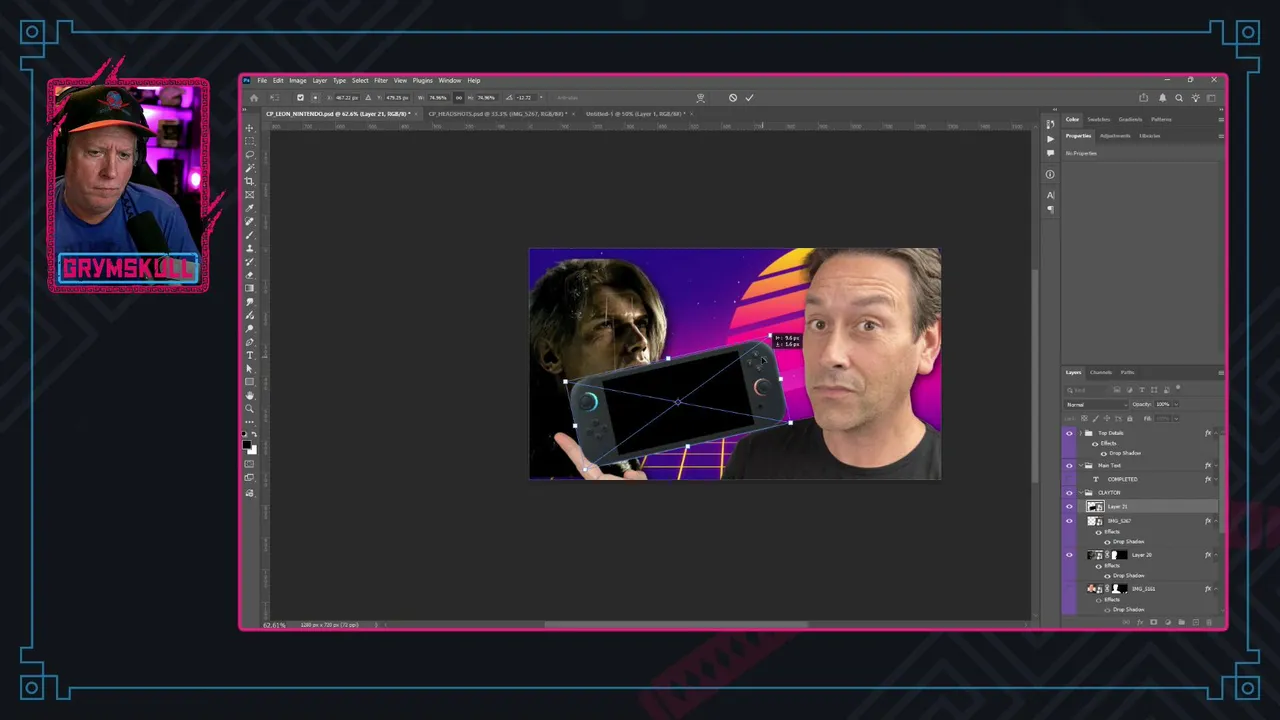Click the Search magnifier icon
1280x720 pixels.
(1179, 98)
